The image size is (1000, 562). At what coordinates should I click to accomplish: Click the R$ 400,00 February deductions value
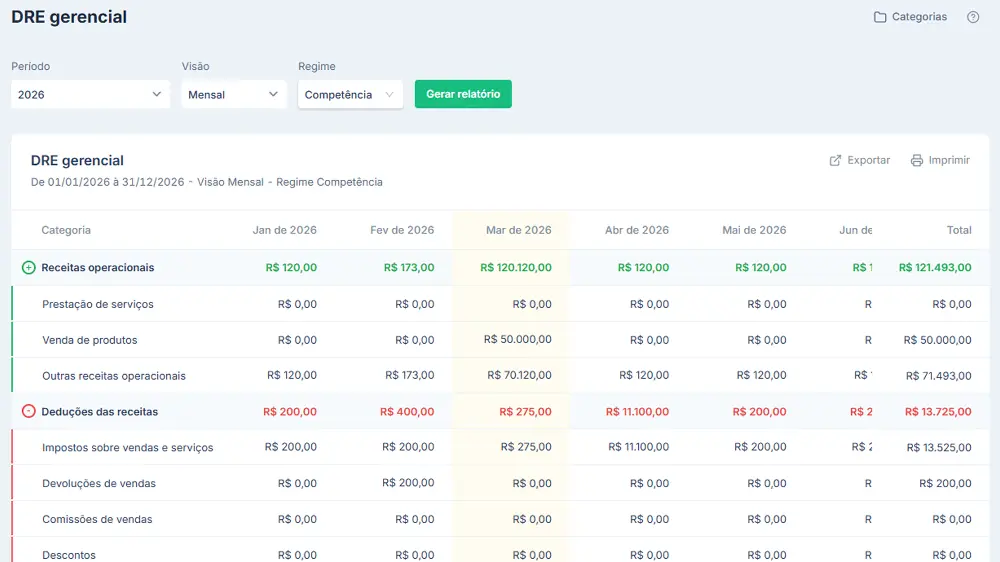tap(407, 411)
